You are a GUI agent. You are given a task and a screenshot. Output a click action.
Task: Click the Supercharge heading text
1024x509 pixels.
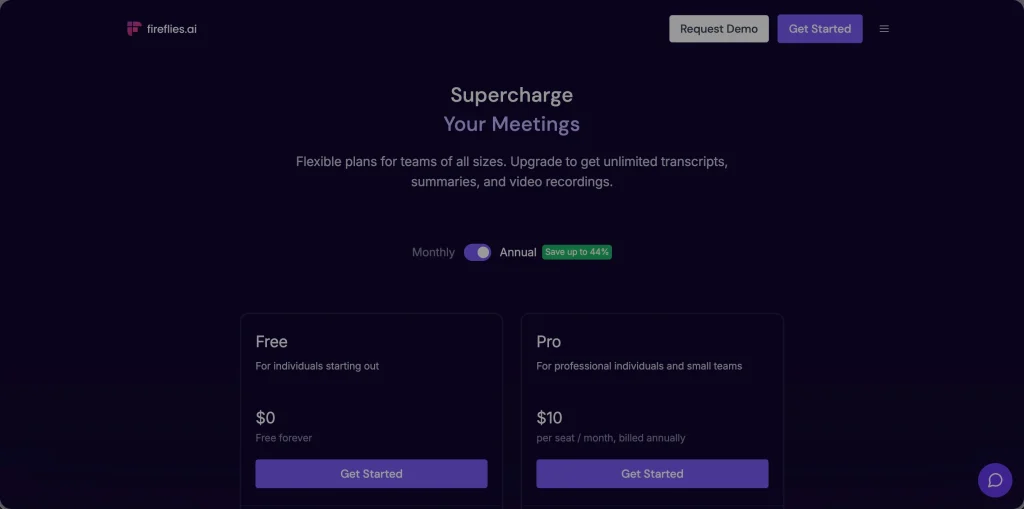[511, 95]
